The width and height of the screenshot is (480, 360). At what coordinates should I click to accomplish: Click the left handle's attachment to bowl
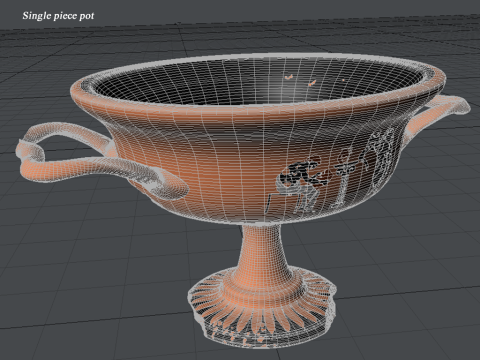click(x=110, y=146)
